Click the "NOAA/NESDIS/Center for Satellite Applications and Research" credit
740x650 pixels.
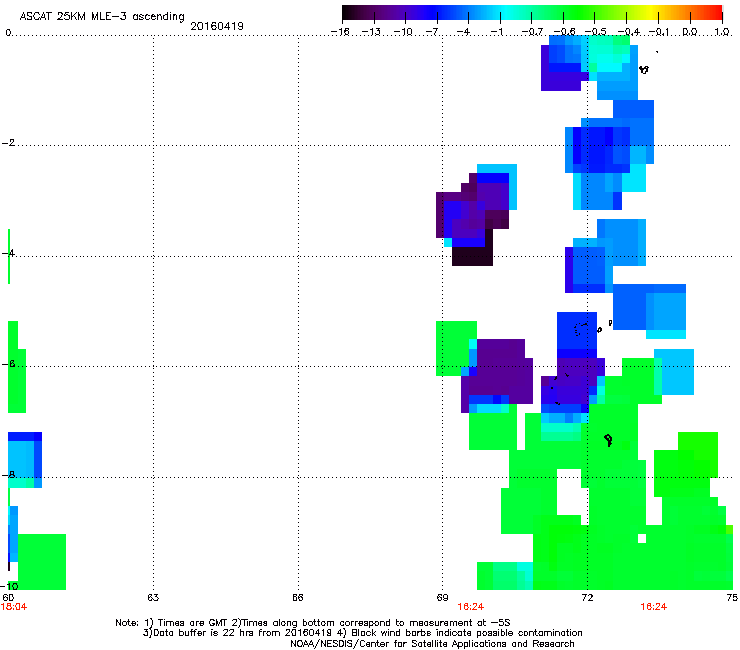pyautogui.click(x=432, y=644)
